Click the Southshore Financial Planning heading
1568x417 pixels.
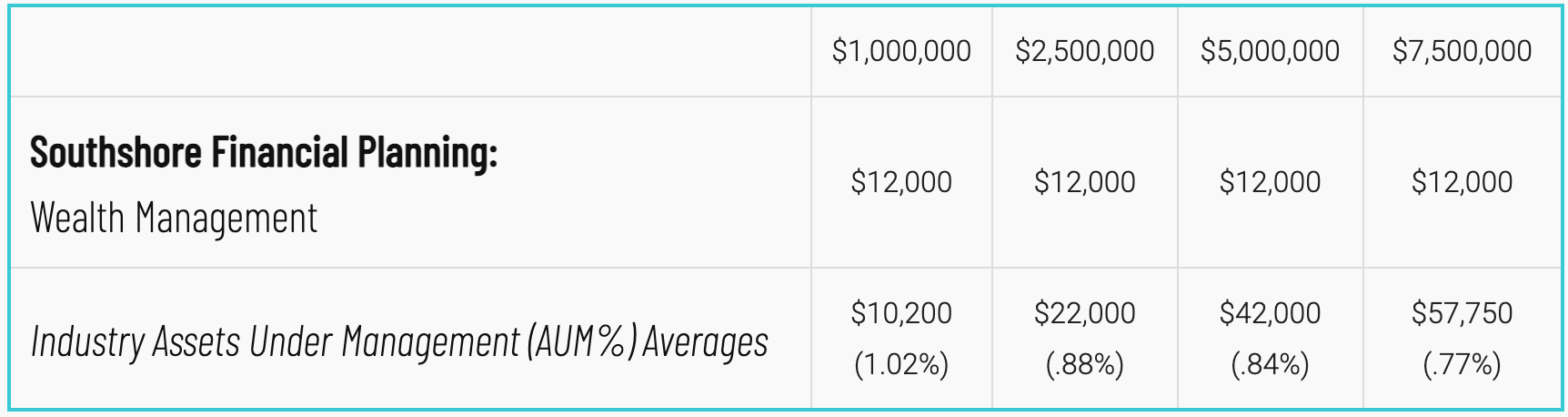point(264,153)
